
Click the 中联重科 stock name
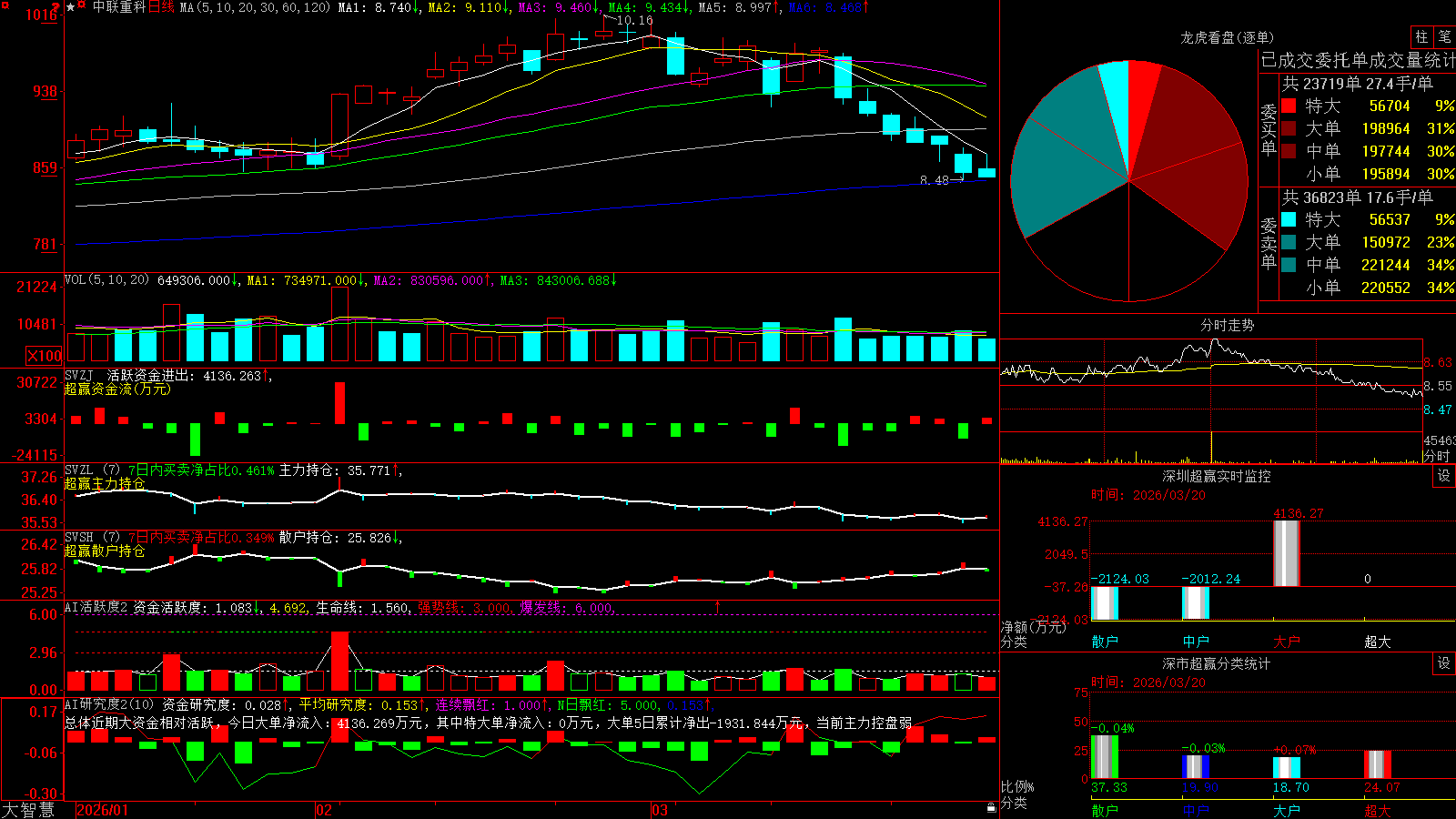[x=119, y=7]
